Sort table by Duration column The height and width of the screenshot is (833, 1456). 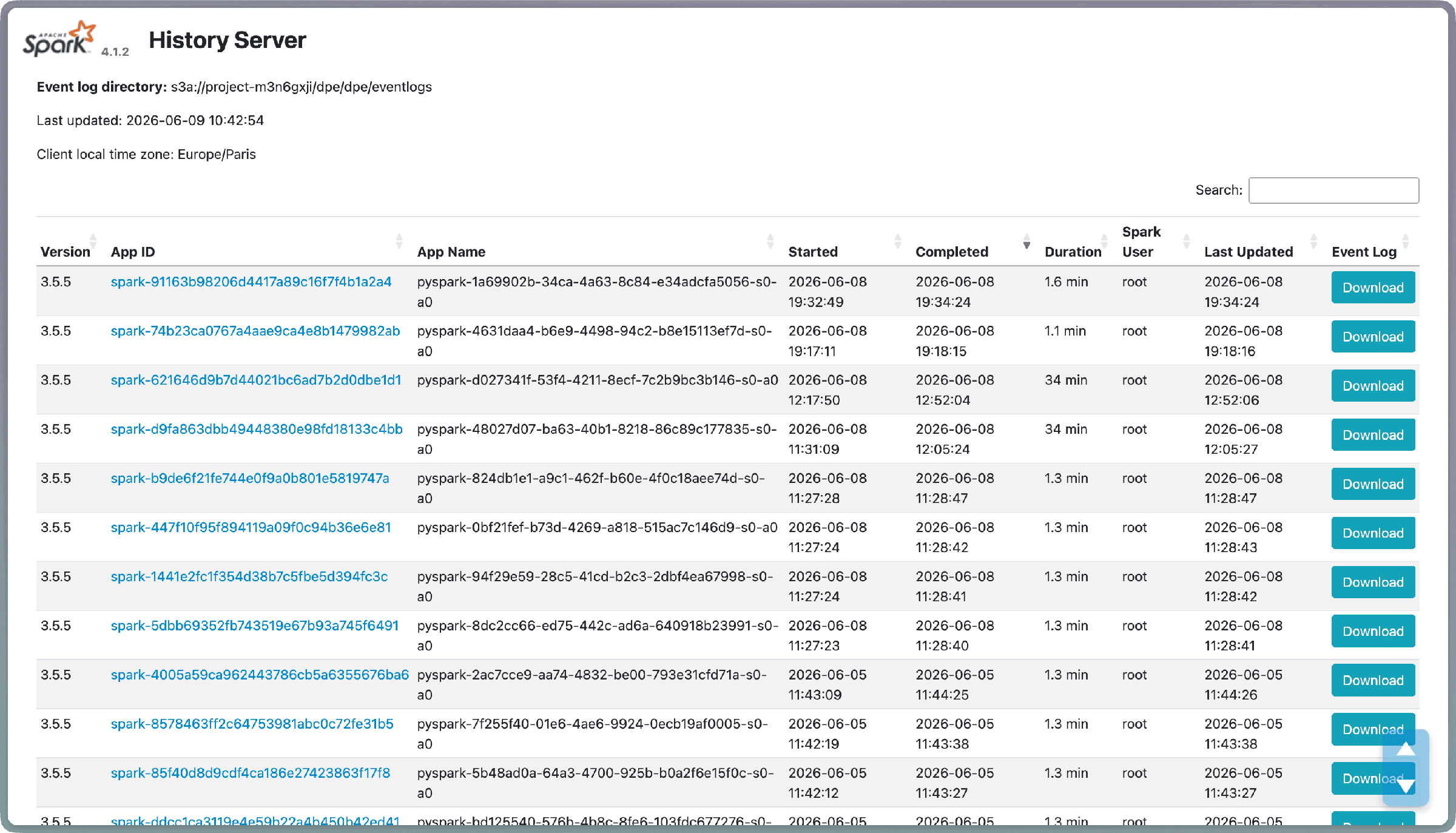(x=1104, y=241)
